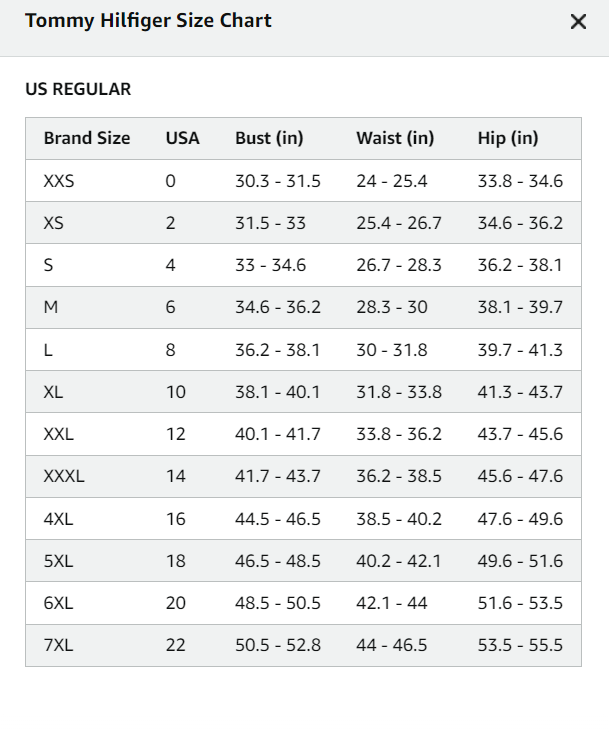This screenshot has width=609, height=732.
Task: Select the XXS brand size cell
Action: [x=59, y=181]
